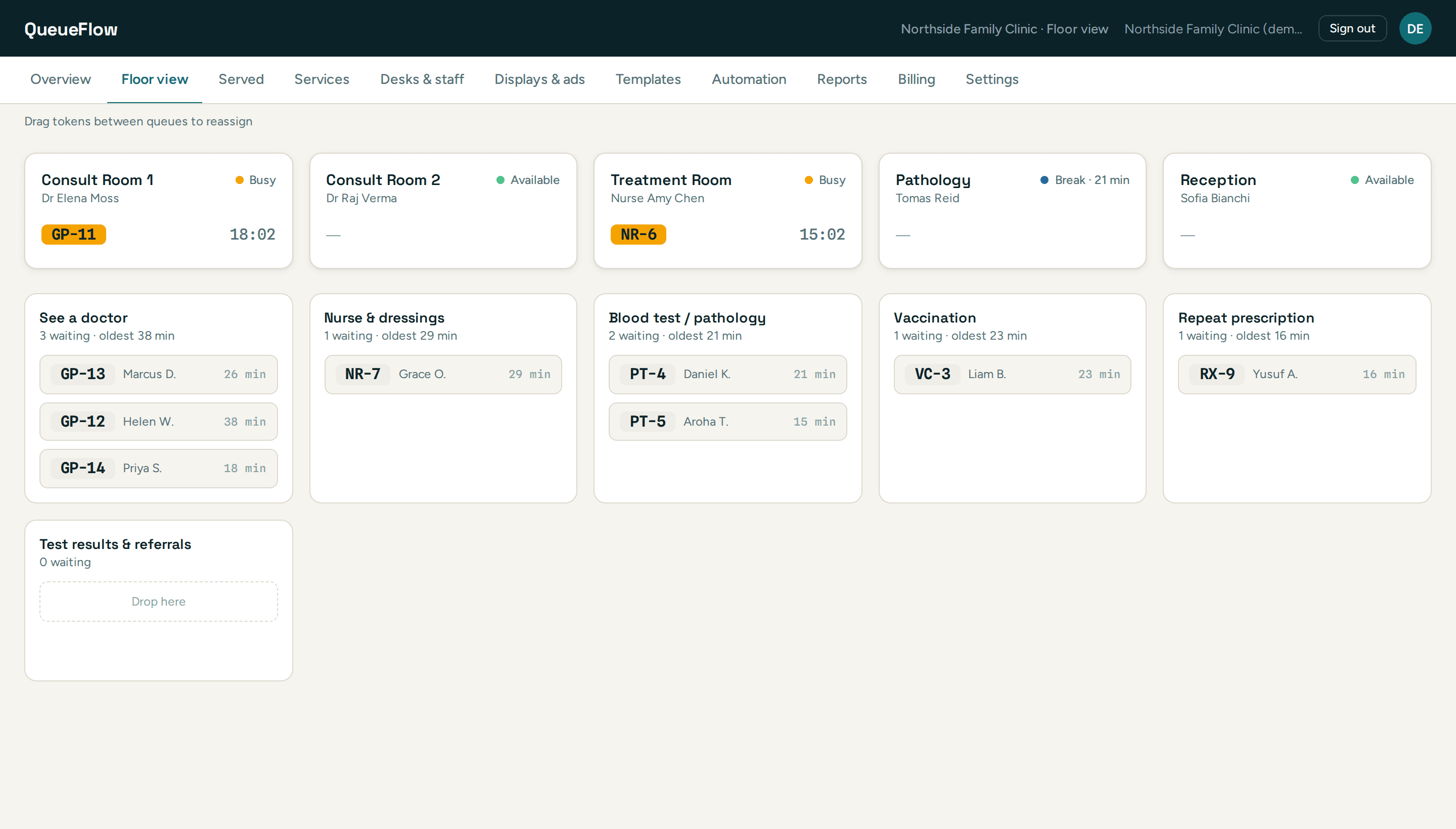Select token PT-5 Aroha T.
This screenshot has height=829, width=1456.
[727, 422]
